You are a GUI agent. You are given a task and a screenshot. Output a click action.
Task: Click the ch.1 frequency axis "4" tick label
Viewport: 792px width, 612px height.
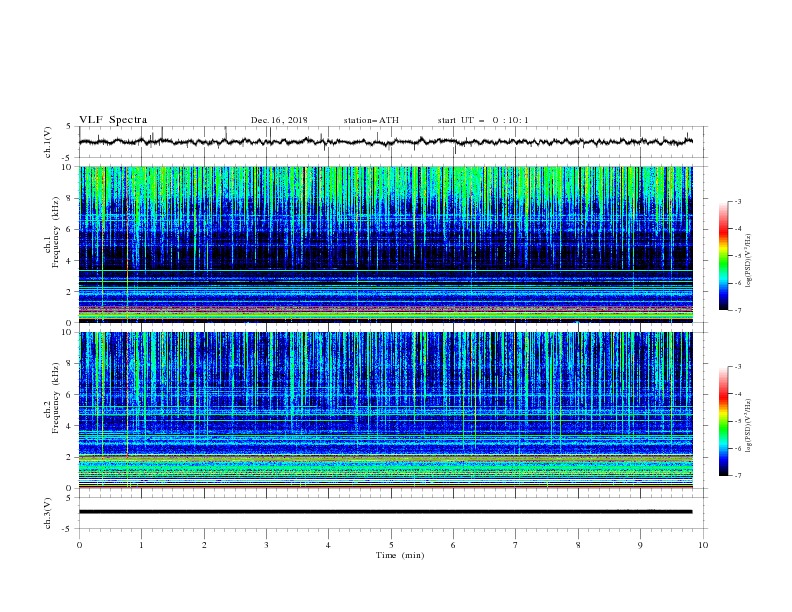(x=69, y=261)
